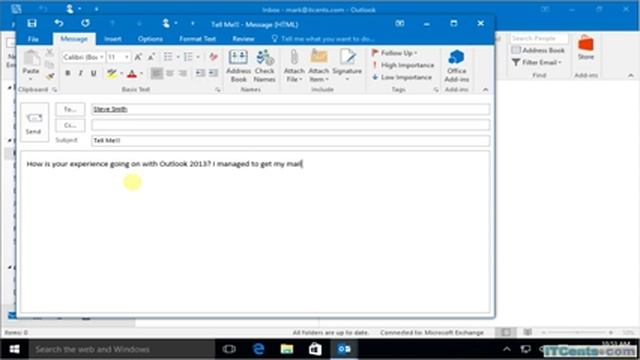The width and height of the screenshot is (640, 360).
Task: Expand the Basic Text dialog launcher
Action: [218, 89]
